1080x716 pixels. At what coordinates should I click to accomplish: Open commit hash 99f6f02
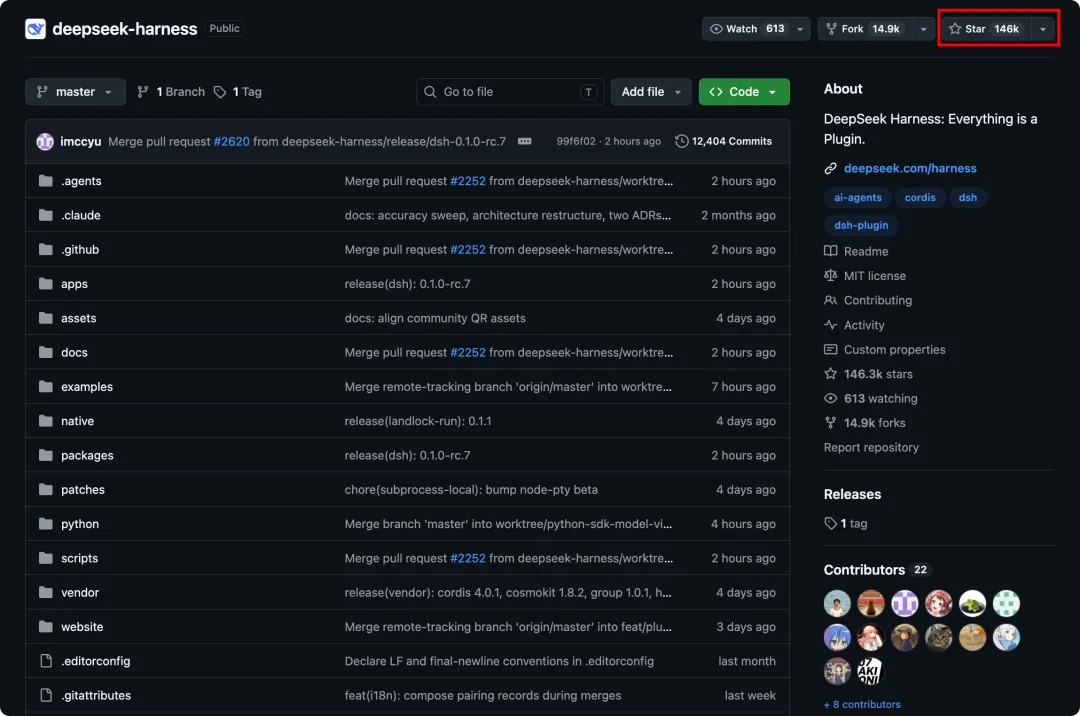576,141
